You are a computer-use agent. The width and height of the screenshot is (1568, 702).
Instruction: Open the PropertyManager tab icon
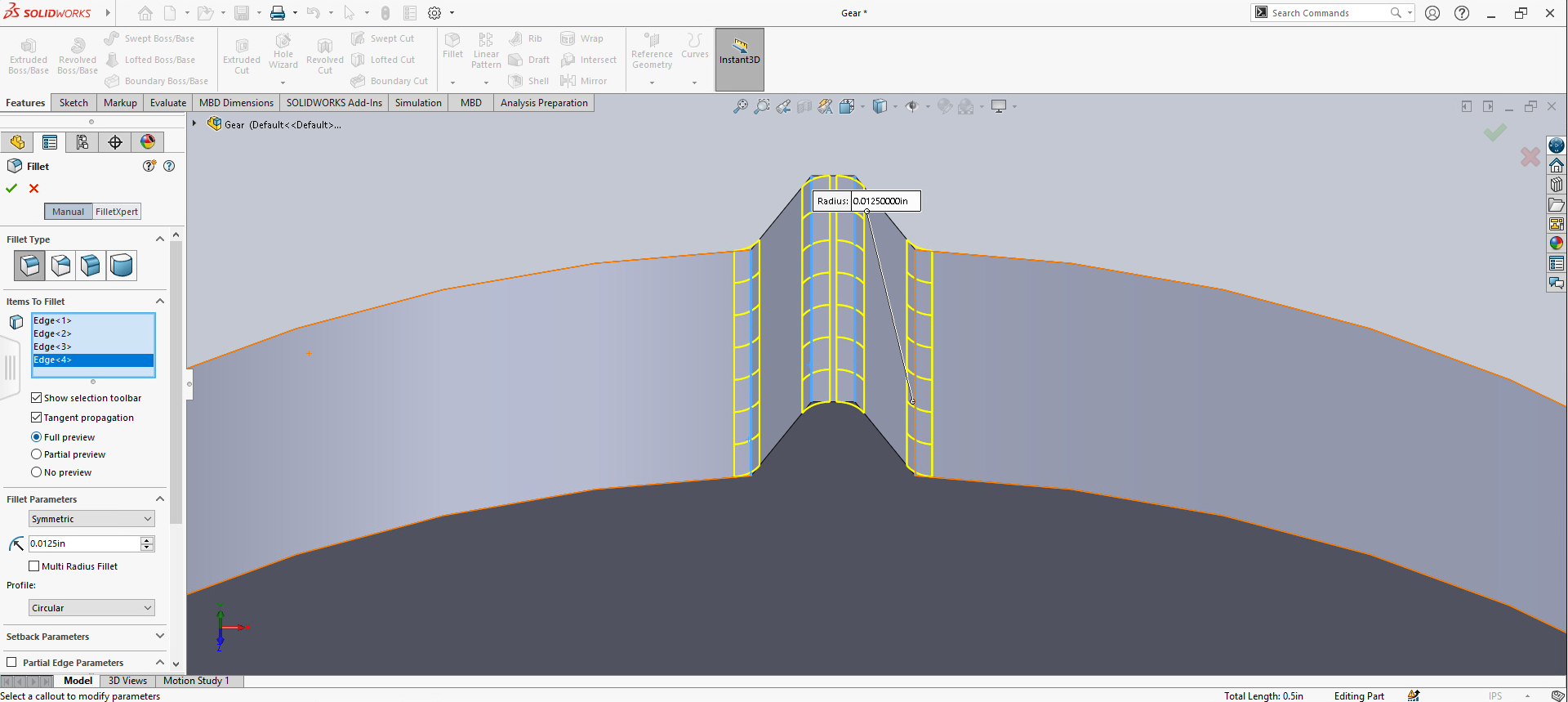pos(50,142)
